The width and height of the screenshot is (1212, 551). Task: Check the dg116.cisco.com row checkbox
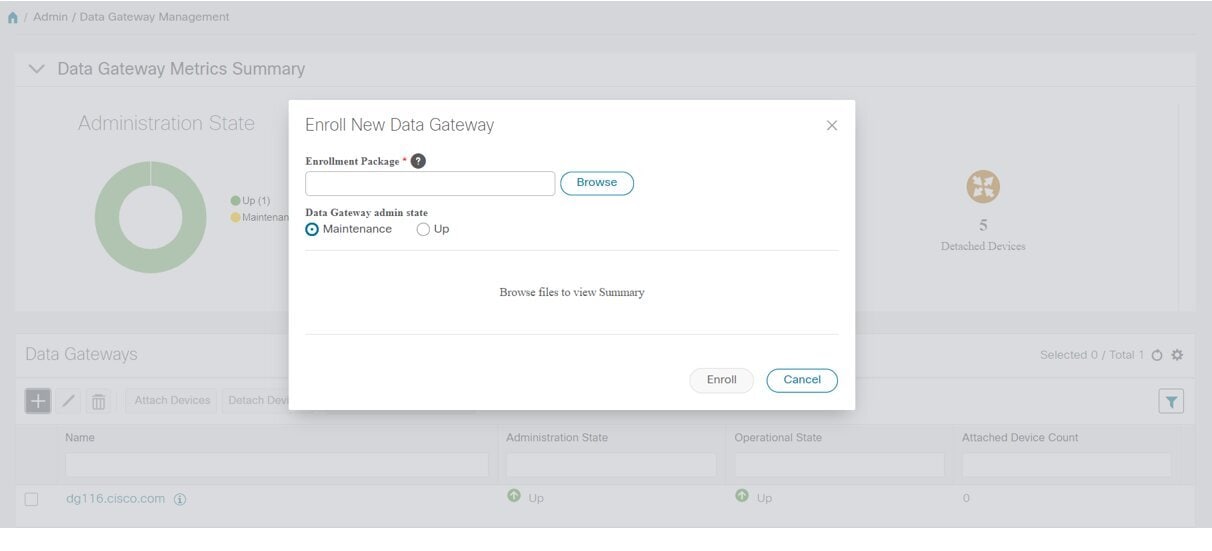(31, 499)
